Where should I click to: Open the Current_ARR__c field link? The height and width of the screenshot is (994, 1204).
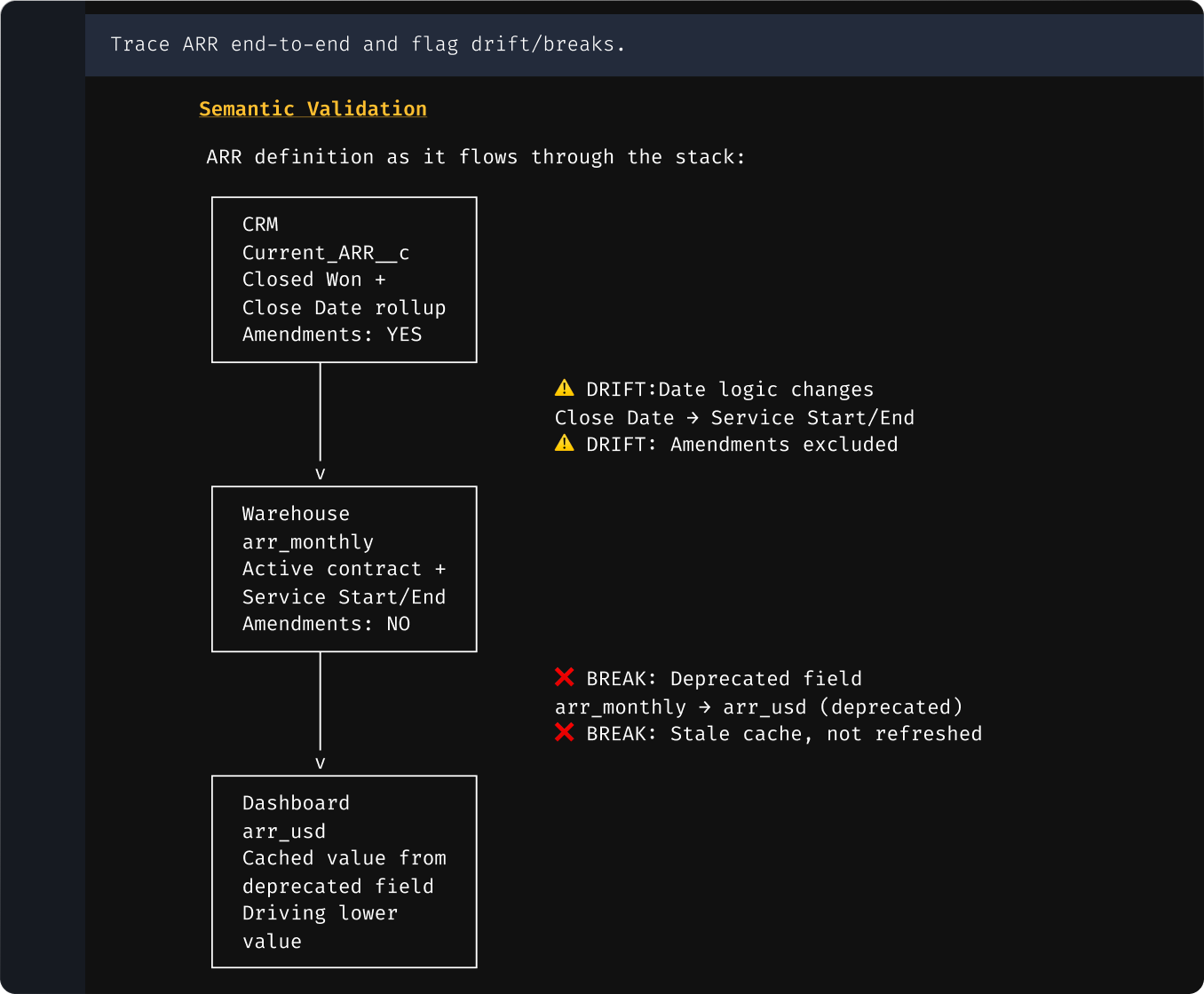(325, 252)
